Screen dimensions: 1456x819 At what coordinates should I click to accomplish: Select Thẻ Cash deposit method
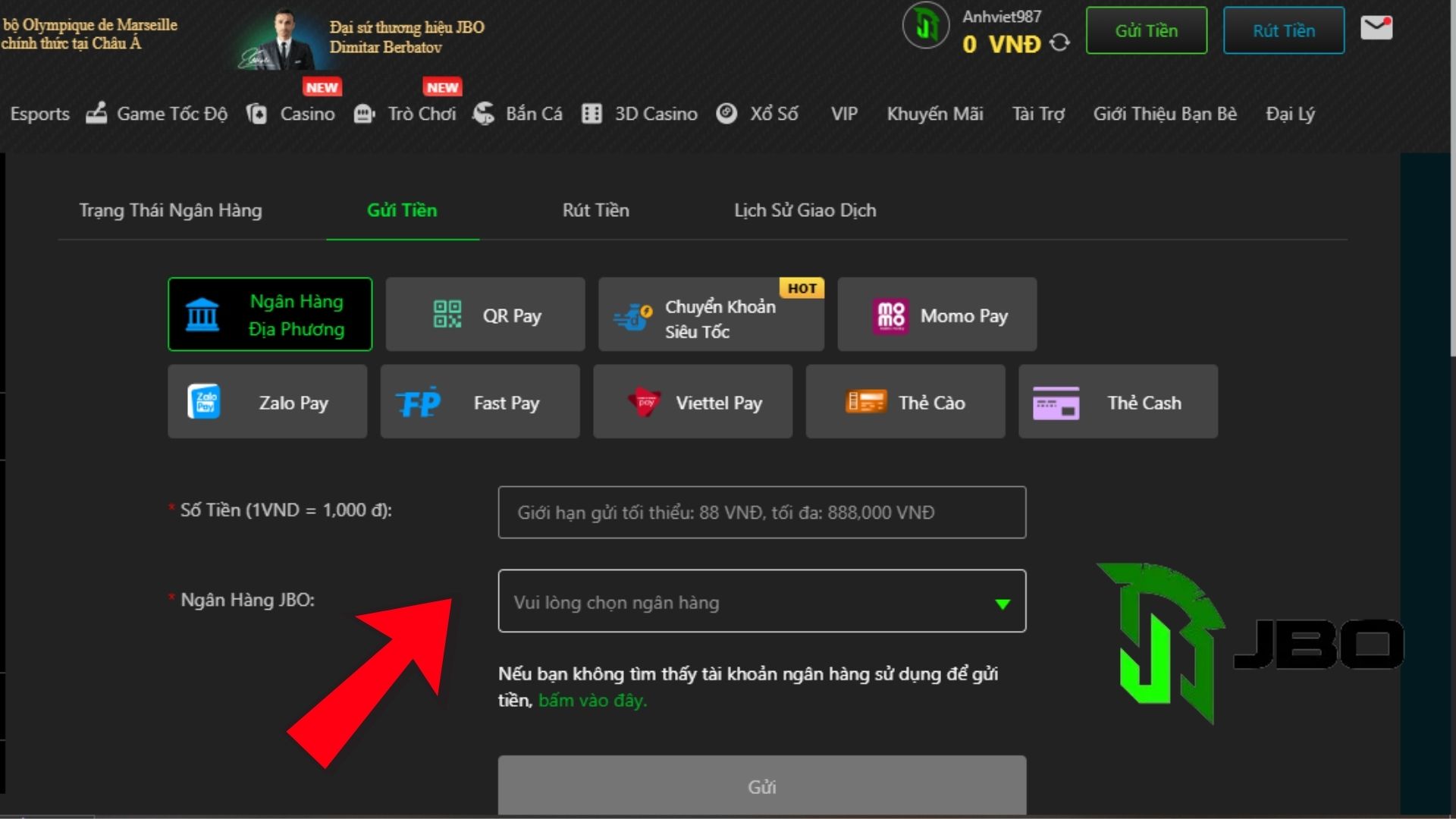[1119, 401]
